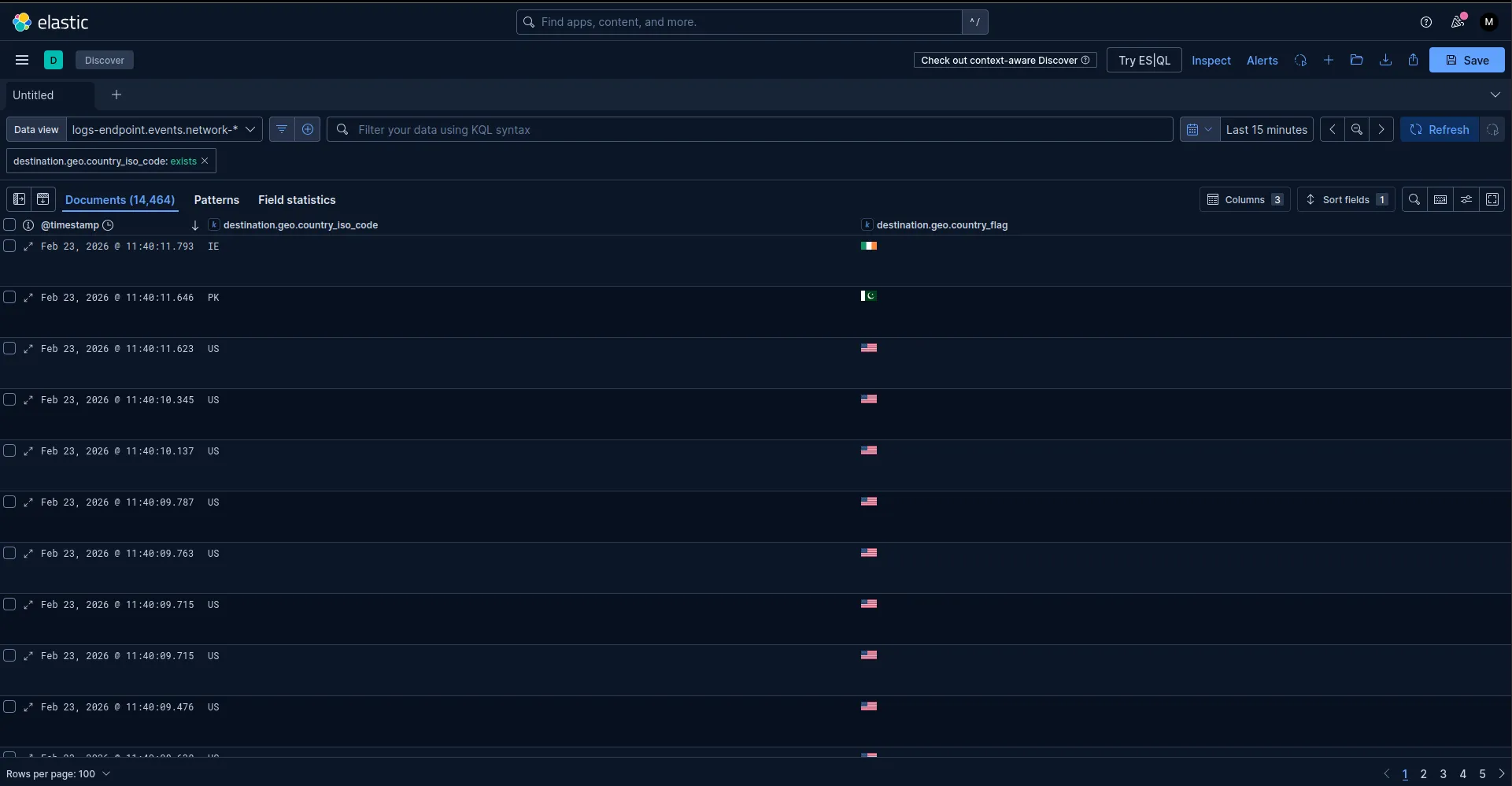Open Last 15 minutes time range picker

click(1266, 129)
